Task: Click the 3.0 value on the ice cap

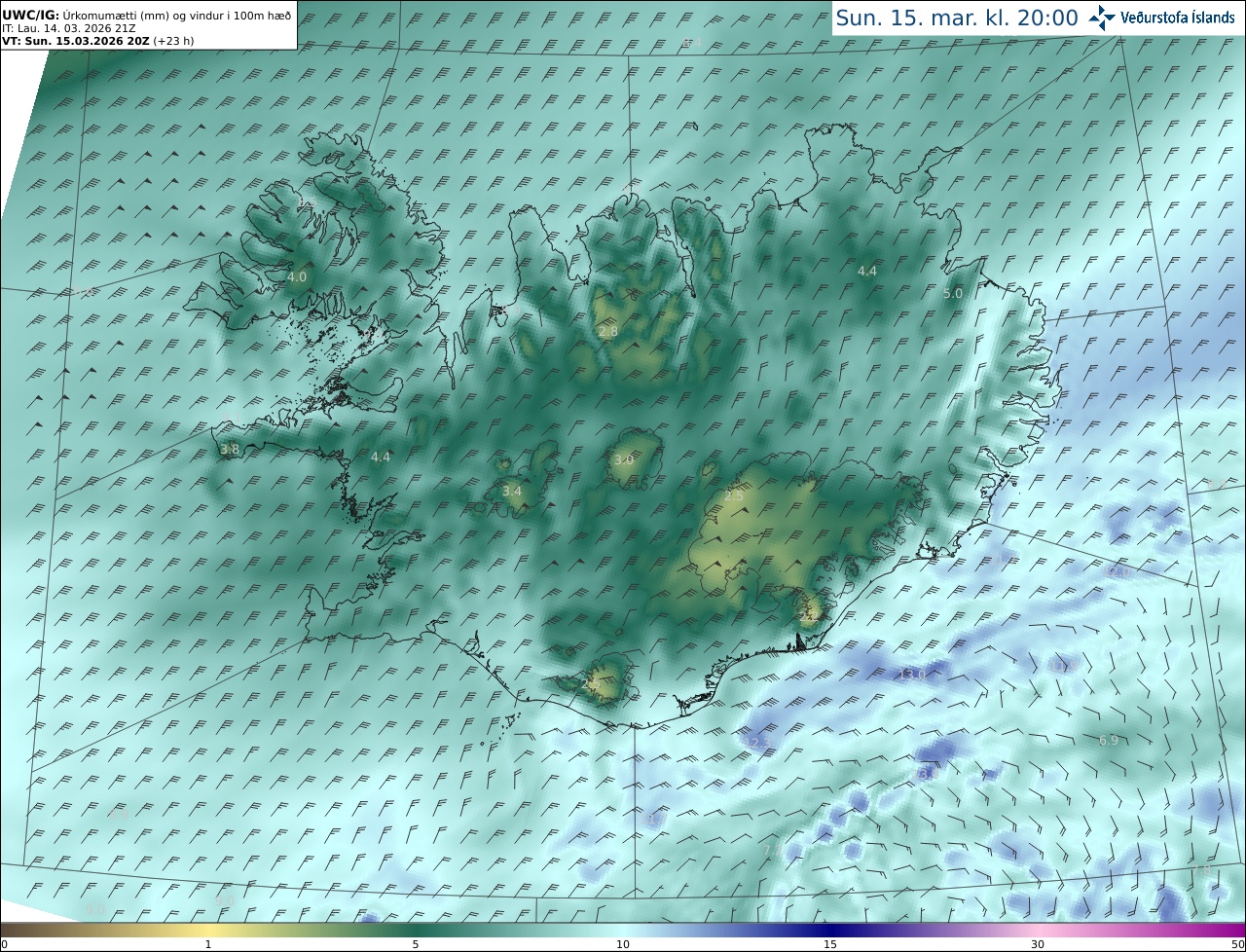Action: [x=624, y=460]
